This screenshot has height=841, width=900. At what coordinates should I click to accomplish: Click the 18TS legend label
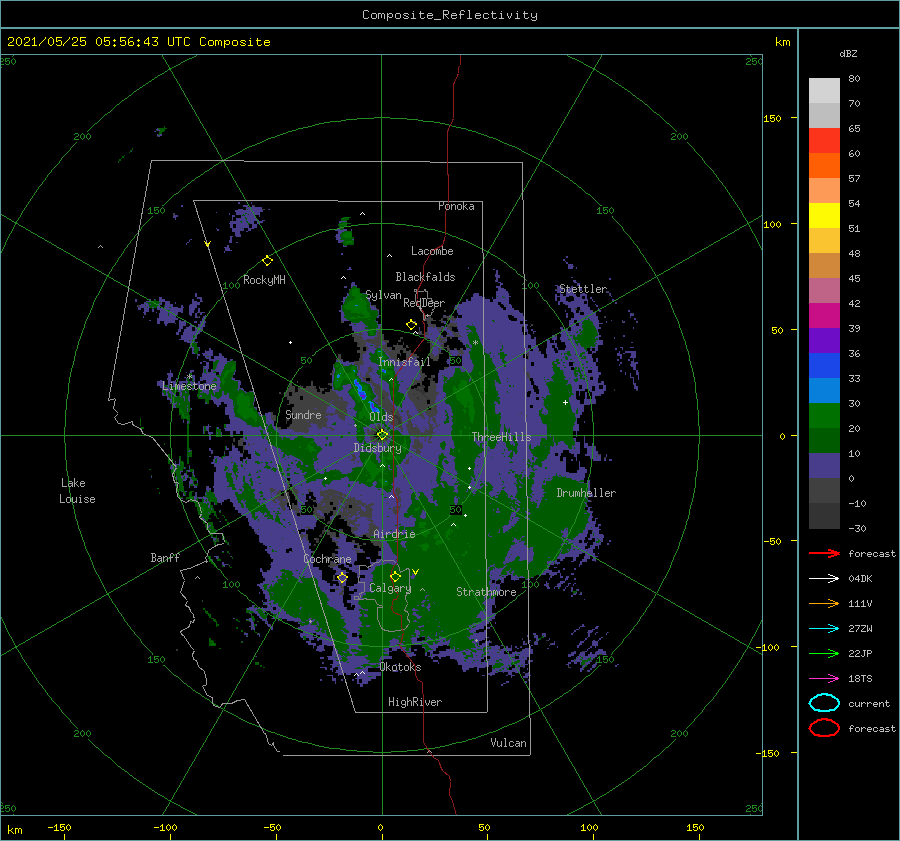click(x=860, y=679)
